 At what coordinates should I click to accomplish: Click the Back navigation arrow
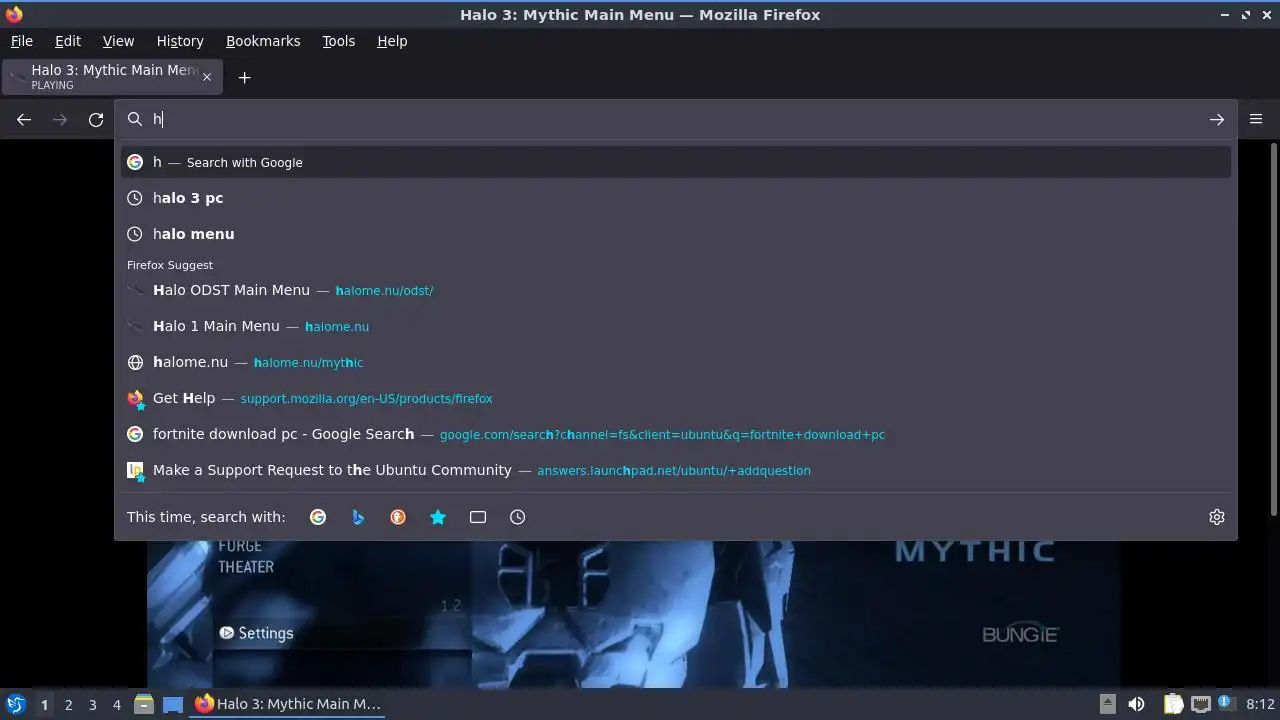(24, 120)
